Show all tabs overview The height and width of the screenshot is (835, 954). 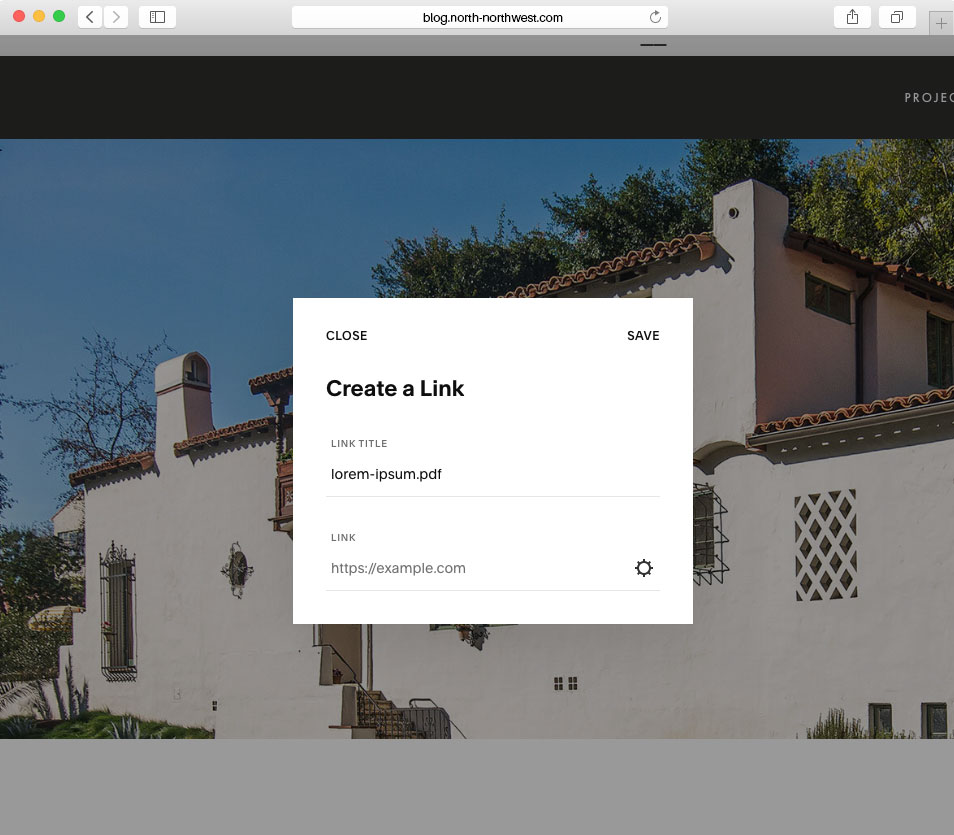896,17
